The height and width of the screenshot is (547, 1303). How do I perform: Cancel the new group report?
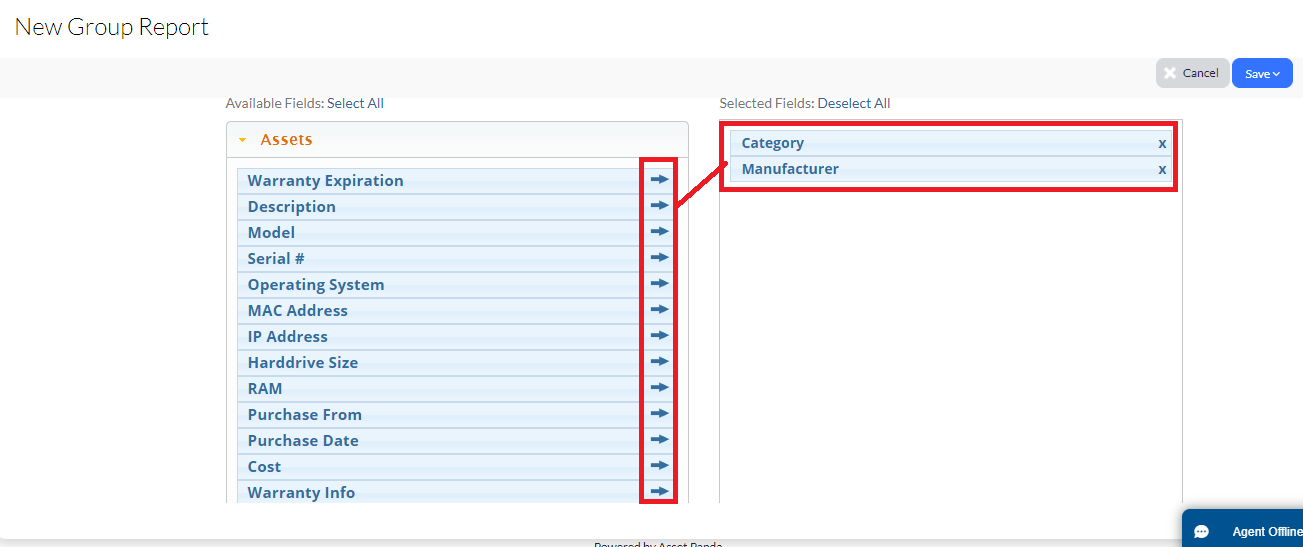(x=1192, y=73)
